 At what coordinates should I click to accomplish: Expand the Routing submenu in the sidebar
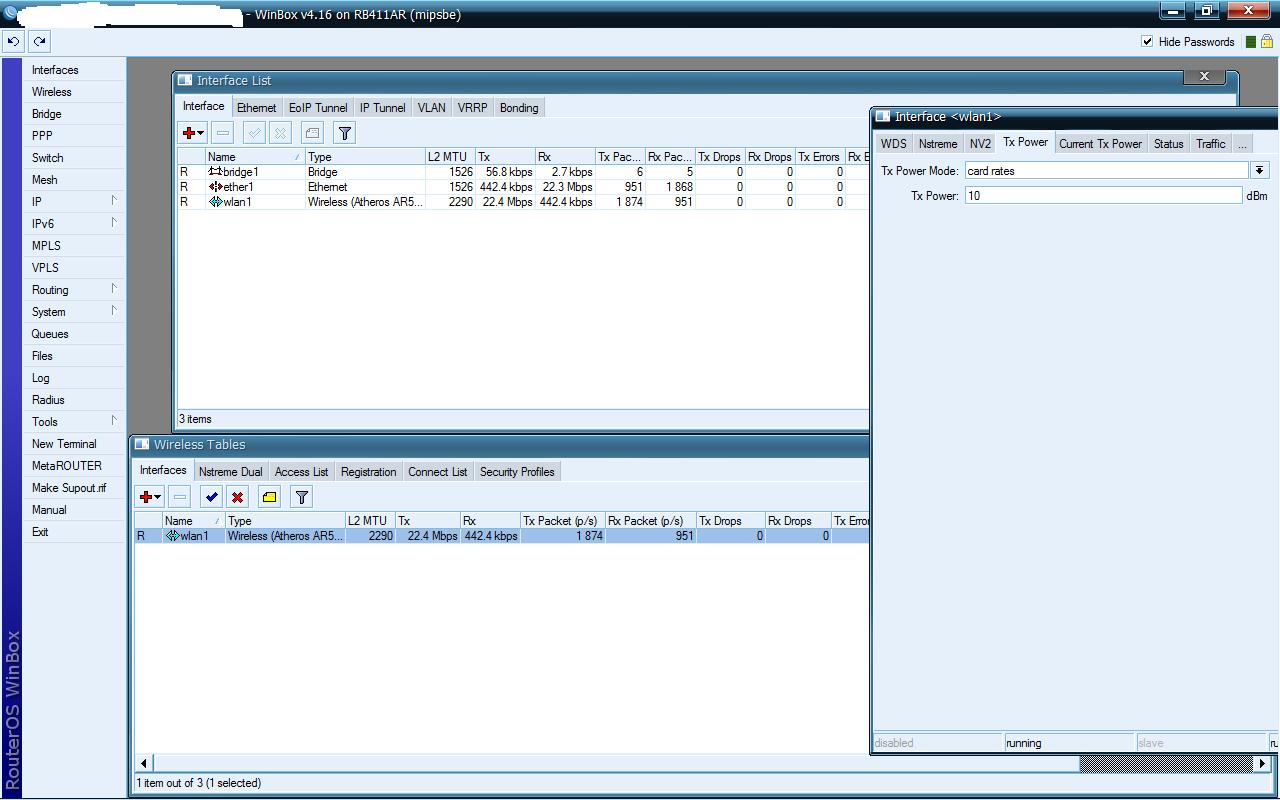pos(114,289)
